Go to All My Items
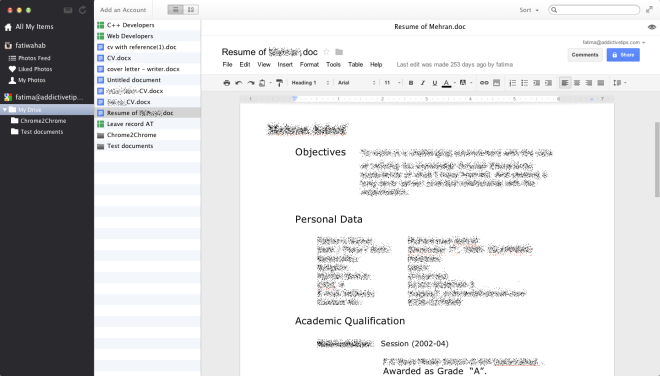 pyautogui.click(x=29, y=27)
